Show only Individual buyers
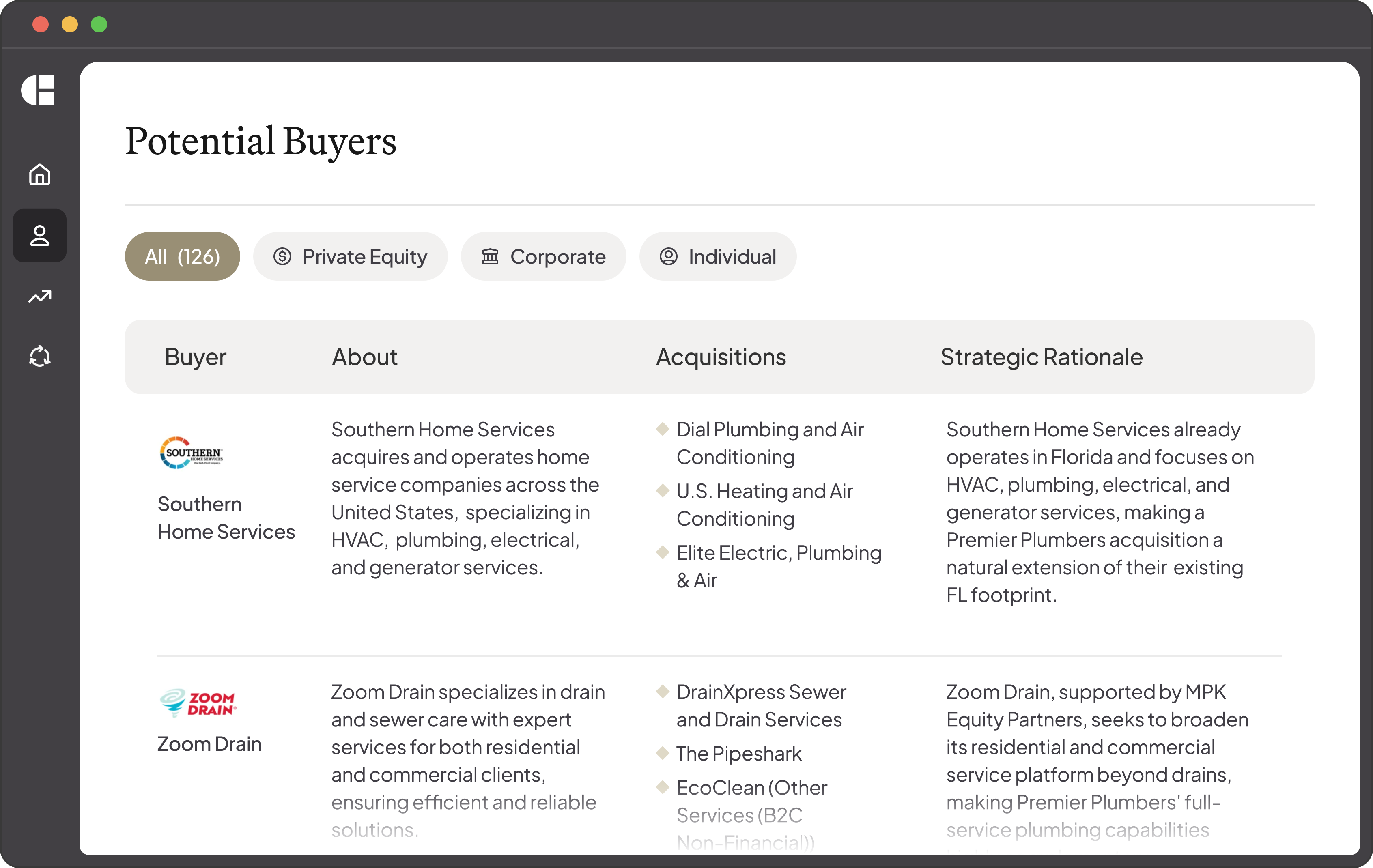 718,256
